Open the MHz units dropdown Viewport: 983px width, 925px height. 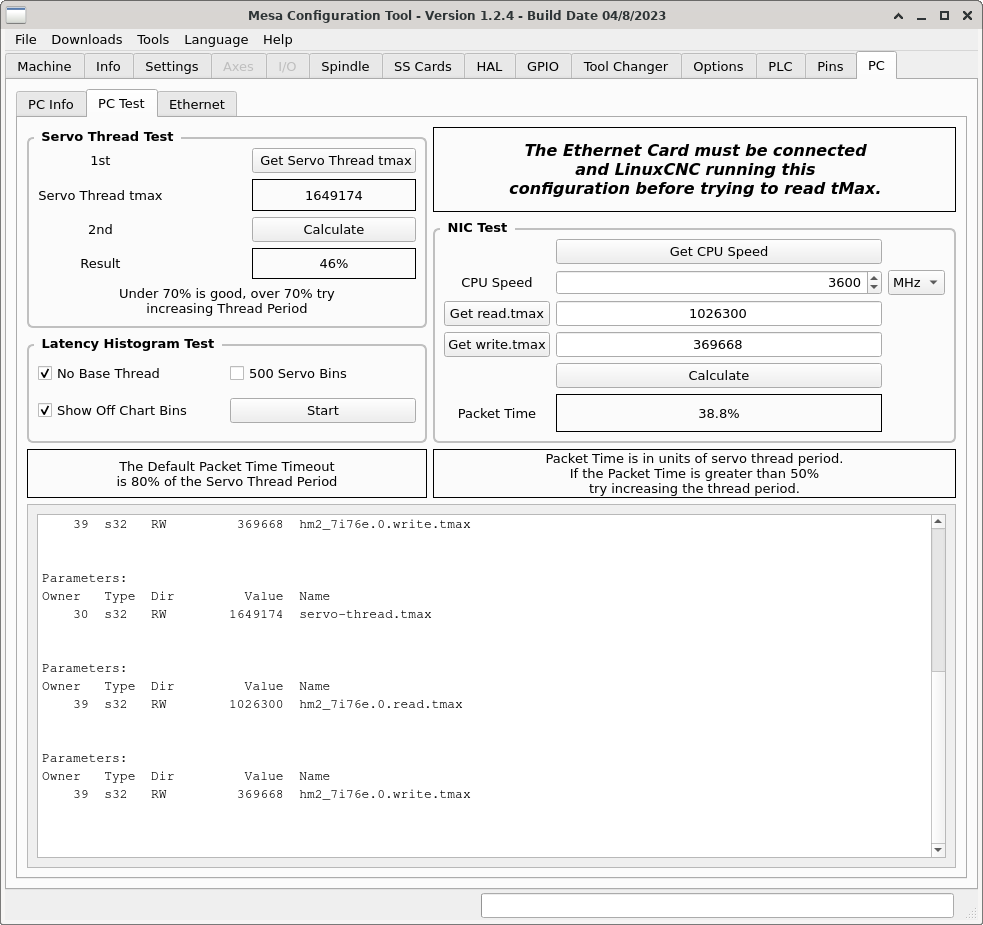pyautogui.click(x=915, y=282)
